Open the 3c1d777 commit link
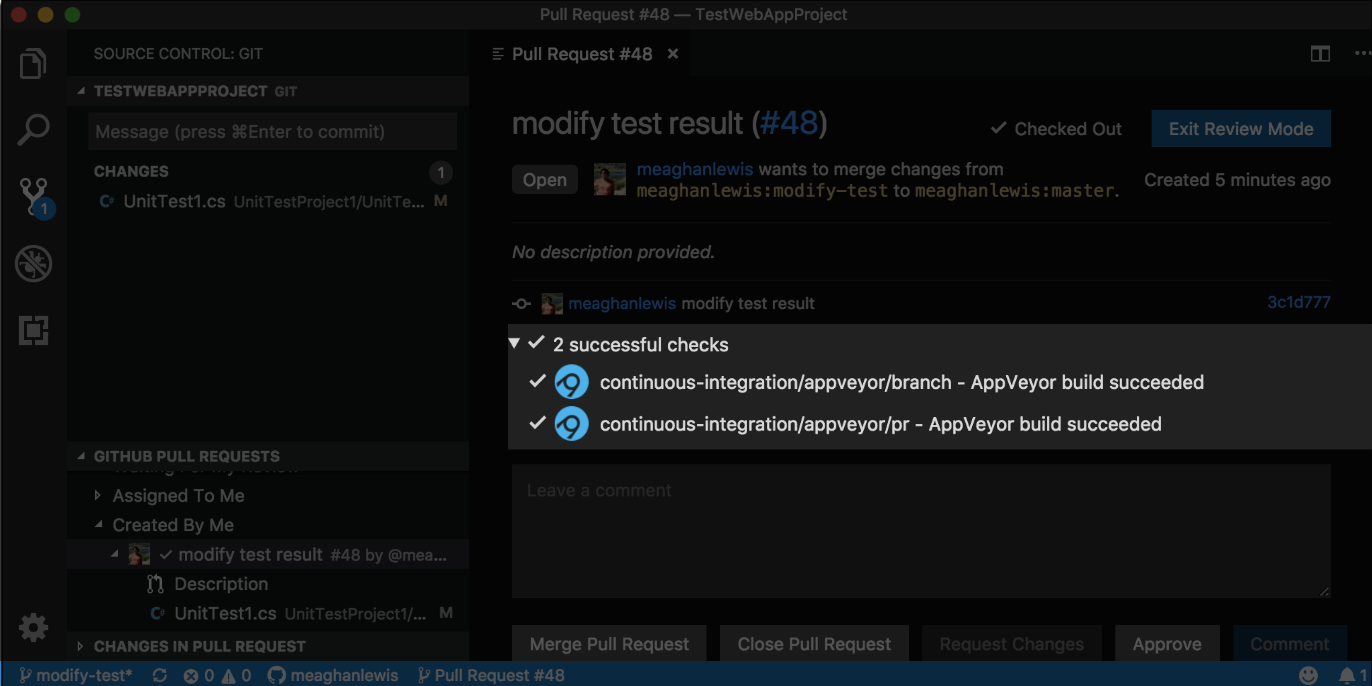Image resolution: width=1372 pixels, height=686 pixels. pos(1298,303)
